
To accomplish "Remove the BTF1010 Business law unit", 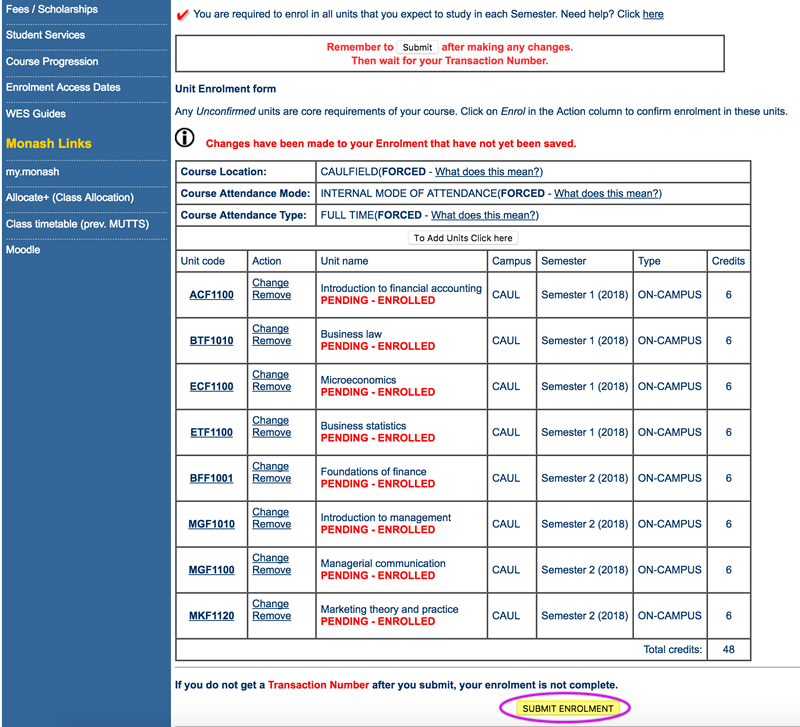I will pos(271,341).
